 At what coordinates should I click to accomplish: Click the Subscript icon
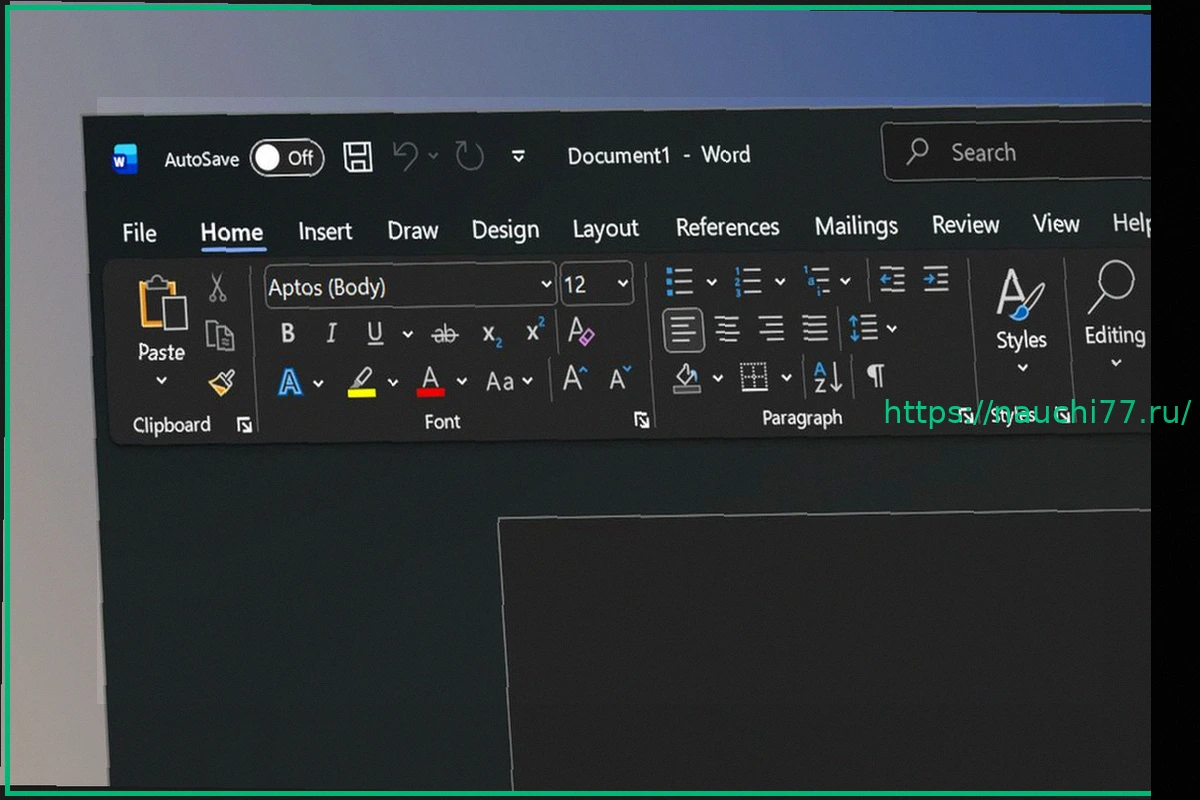point(491,335)
